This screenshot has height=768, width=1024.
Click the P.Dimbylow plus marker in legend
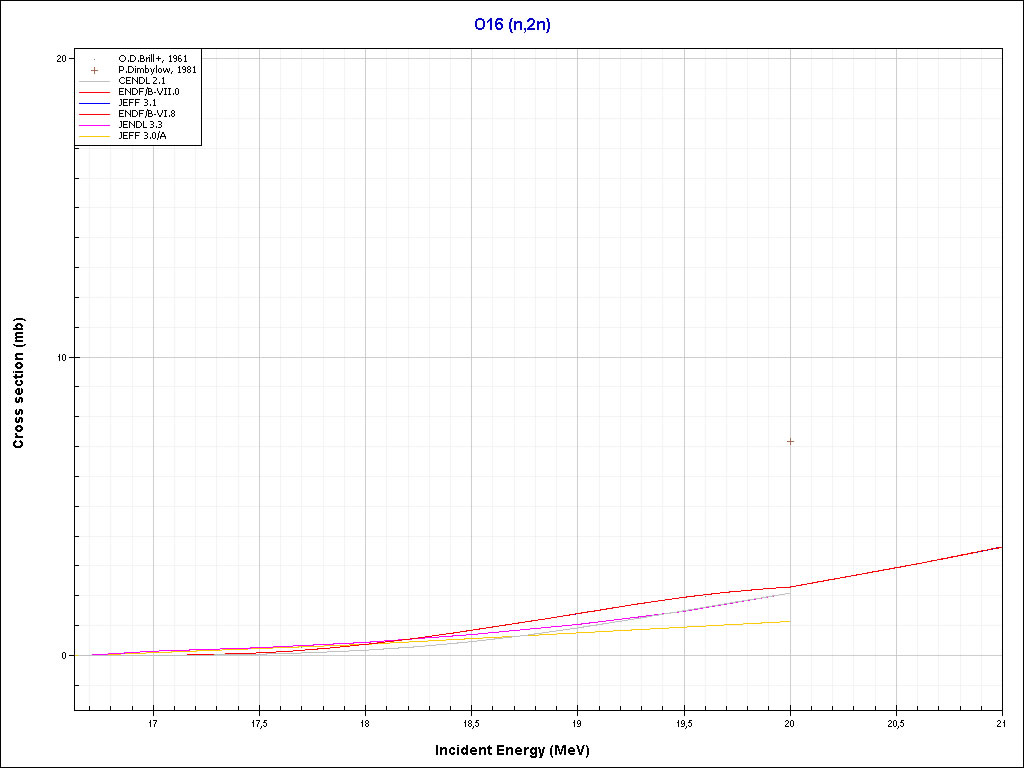94,70
